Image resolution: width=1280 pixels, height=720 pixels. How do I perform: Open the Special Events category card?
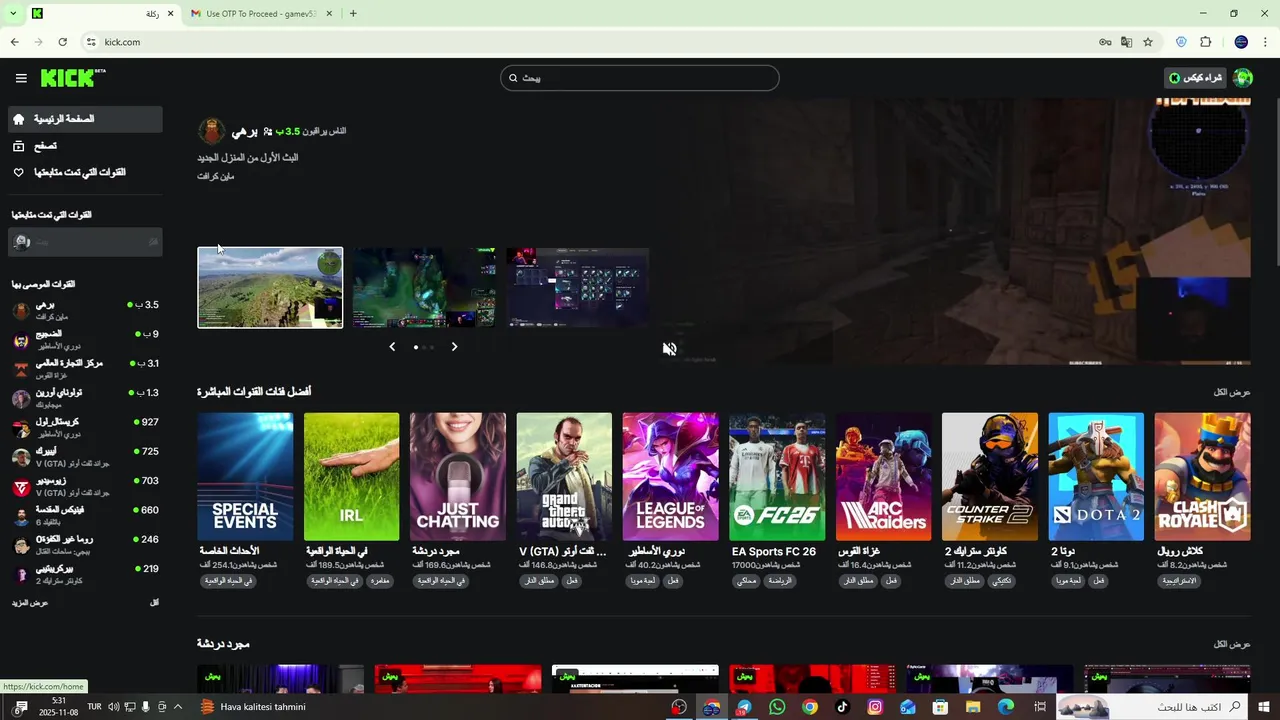click(245, 477)
